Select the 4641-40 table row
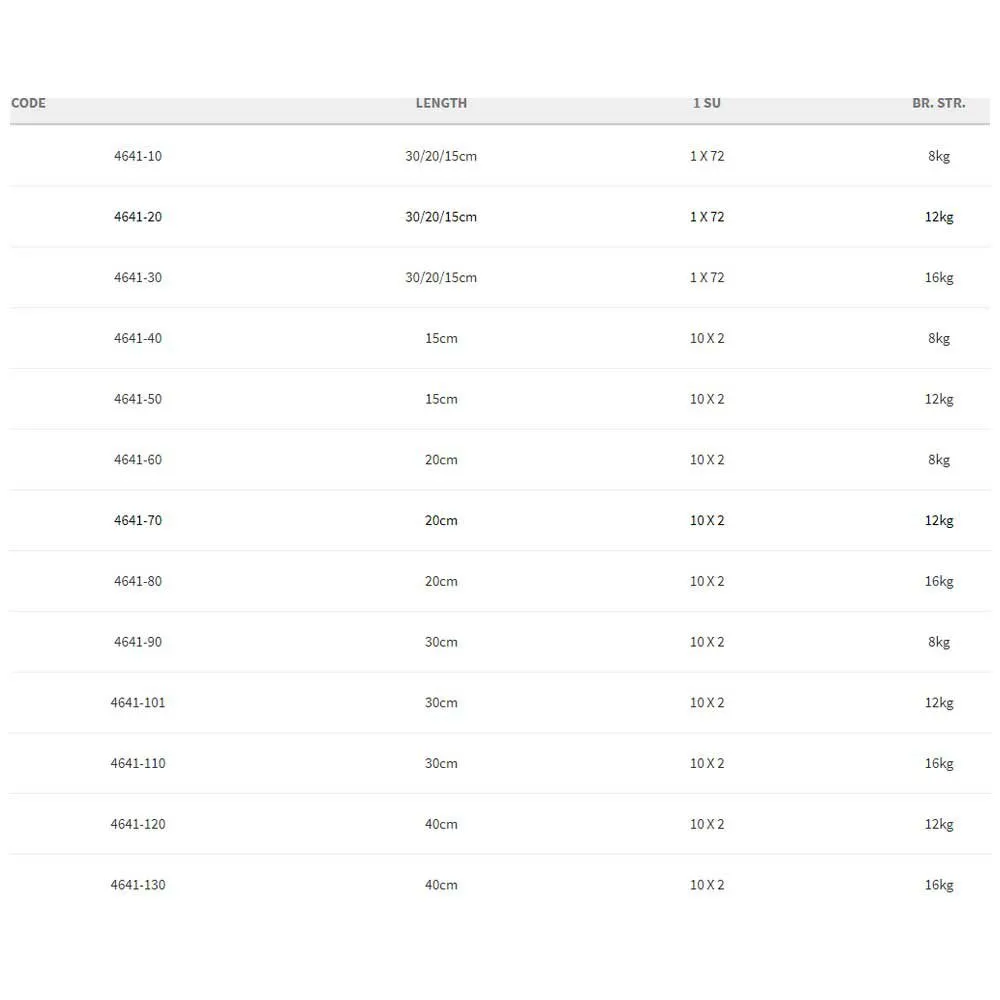Screen dimensions: 1000x1000 138,338
